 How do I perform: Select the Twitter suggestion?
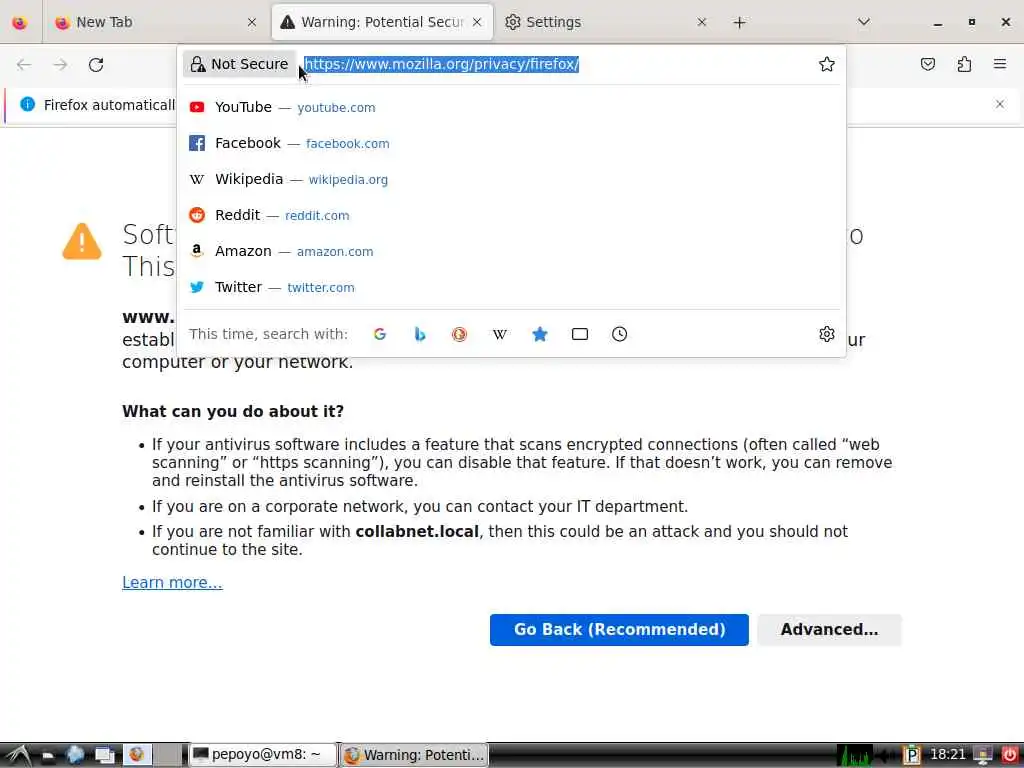coord(511,287)
